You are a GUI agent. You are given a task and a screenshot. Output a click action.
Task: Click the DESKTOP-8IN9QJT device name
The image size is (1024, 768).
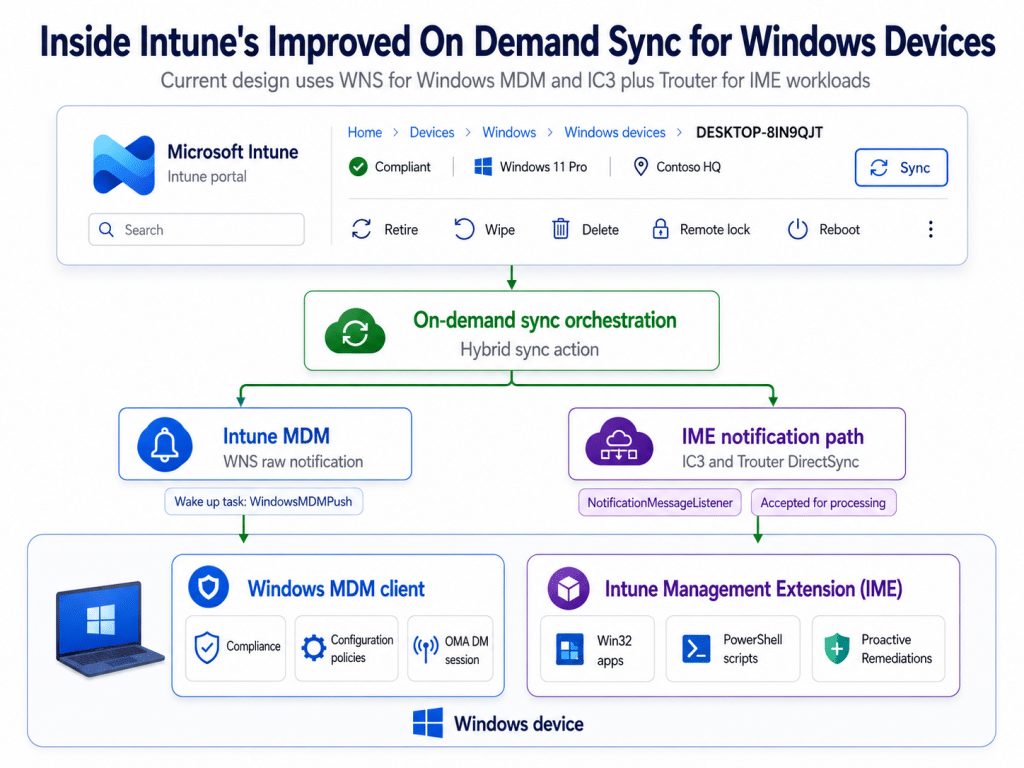[x=759, y=133]
